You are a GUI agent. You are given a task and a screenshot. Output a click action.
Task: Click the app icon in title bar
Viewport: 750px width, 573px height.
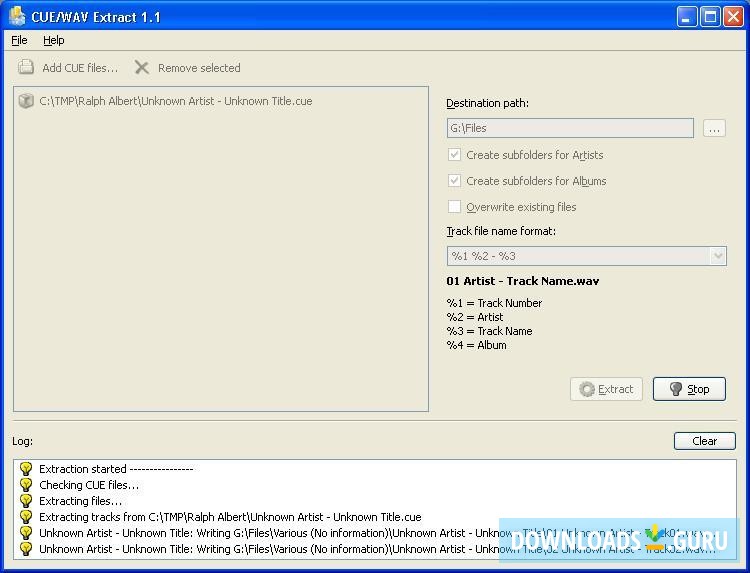pyautogui.click(x=18, y=16)
